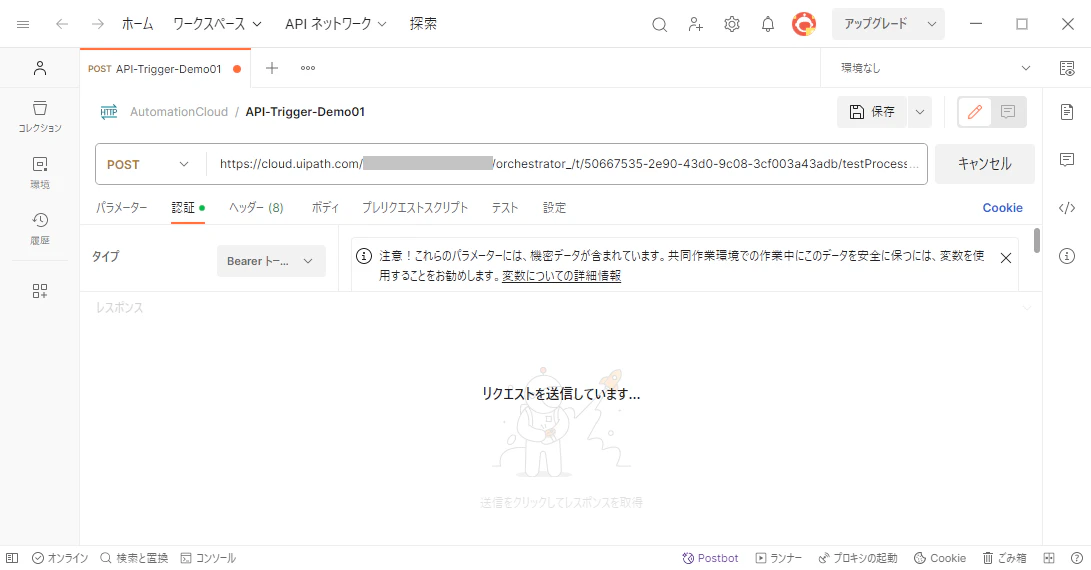
Task: Open two-pane layout icon in status bar
Action: (1049, 558)
